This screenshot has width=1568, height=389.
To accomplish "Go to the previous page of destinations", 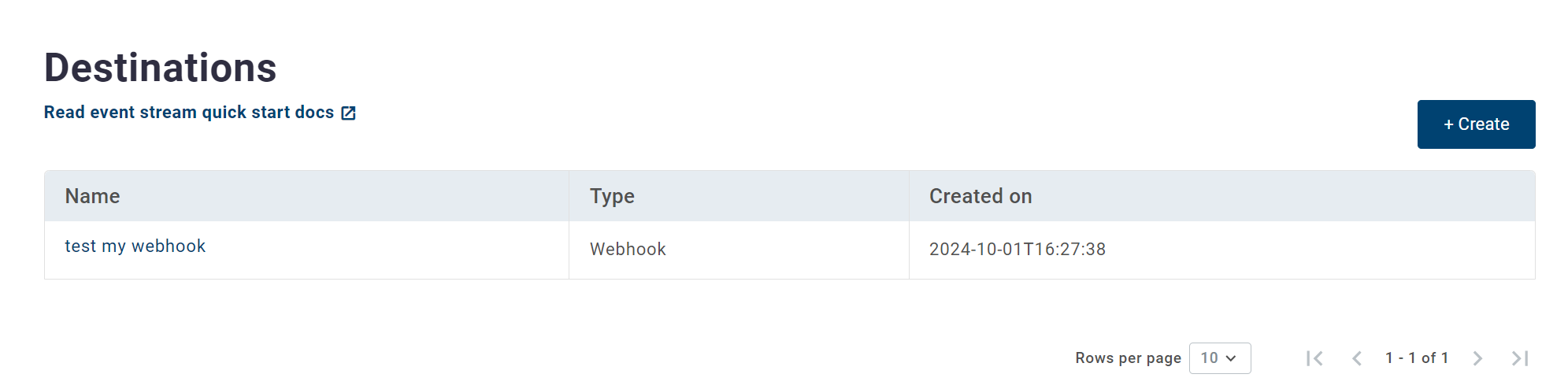I will click(1356, 358).
